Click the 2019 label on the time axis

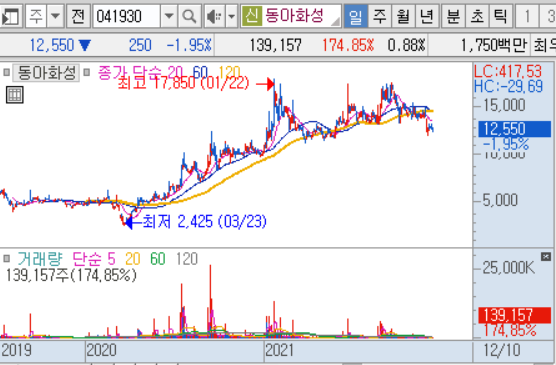[x=16, y=350]
